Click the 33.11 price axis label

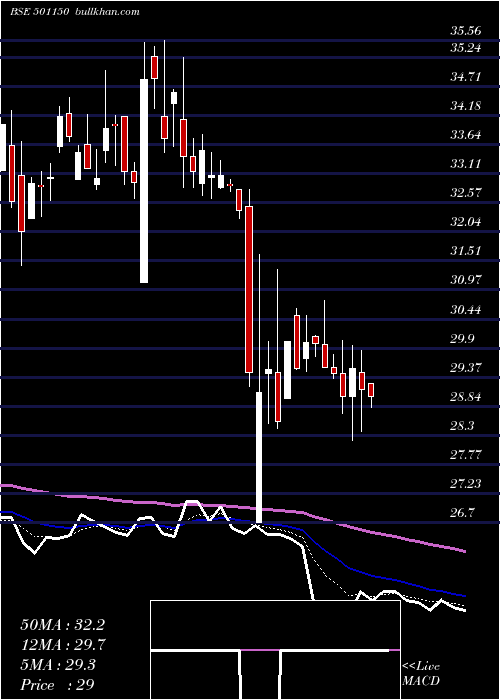[466, 164]
